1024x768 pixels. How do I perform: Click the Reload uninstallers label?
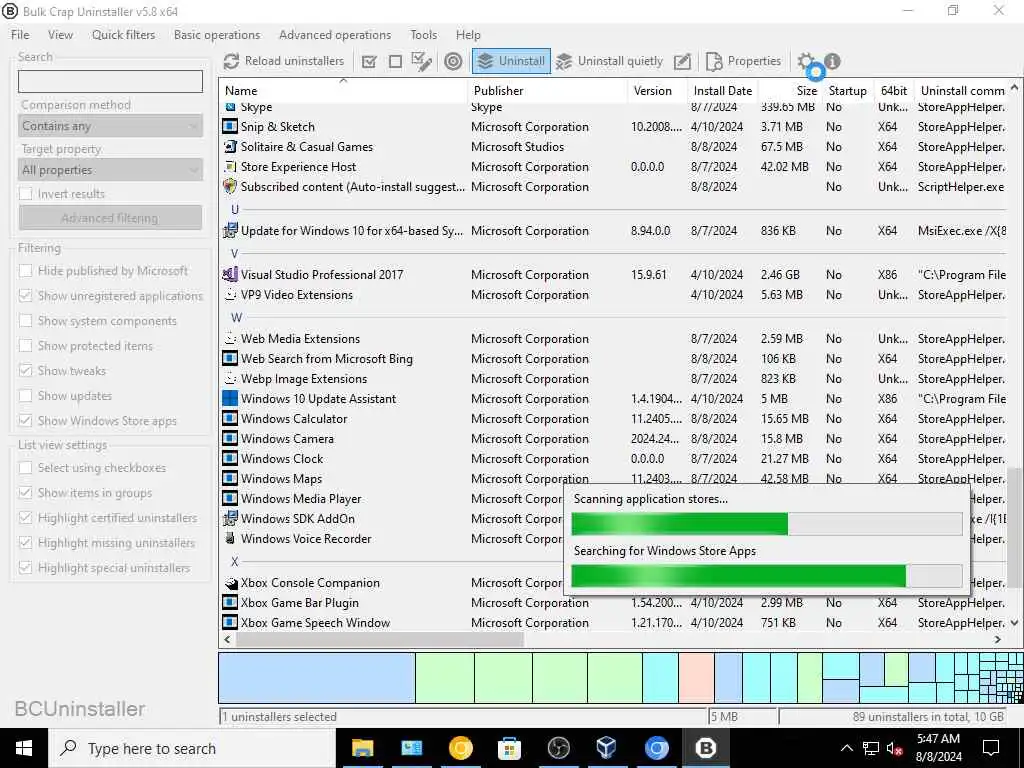click(294, 61)
